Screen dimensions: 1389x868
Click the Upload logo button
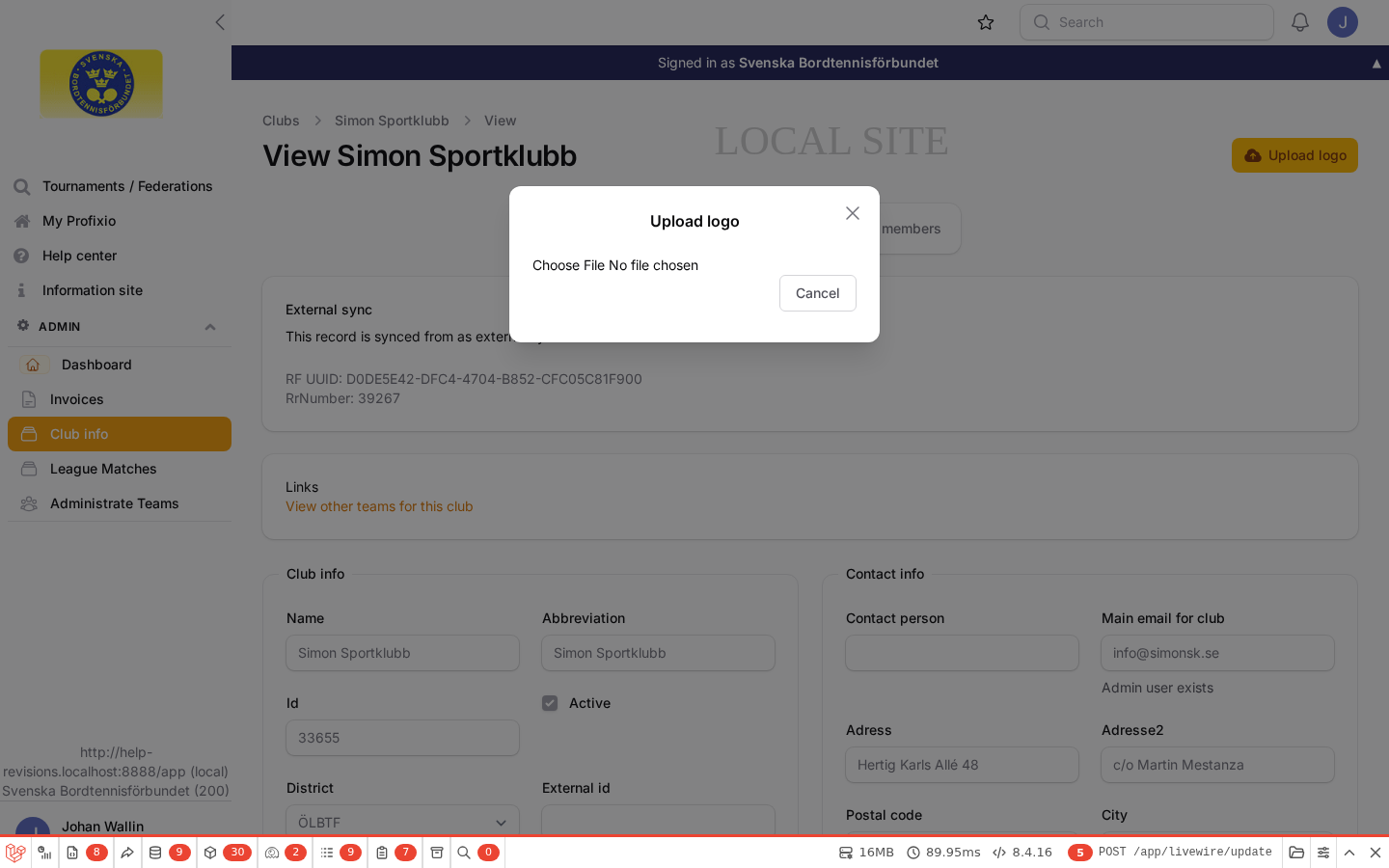(1294, 155)
